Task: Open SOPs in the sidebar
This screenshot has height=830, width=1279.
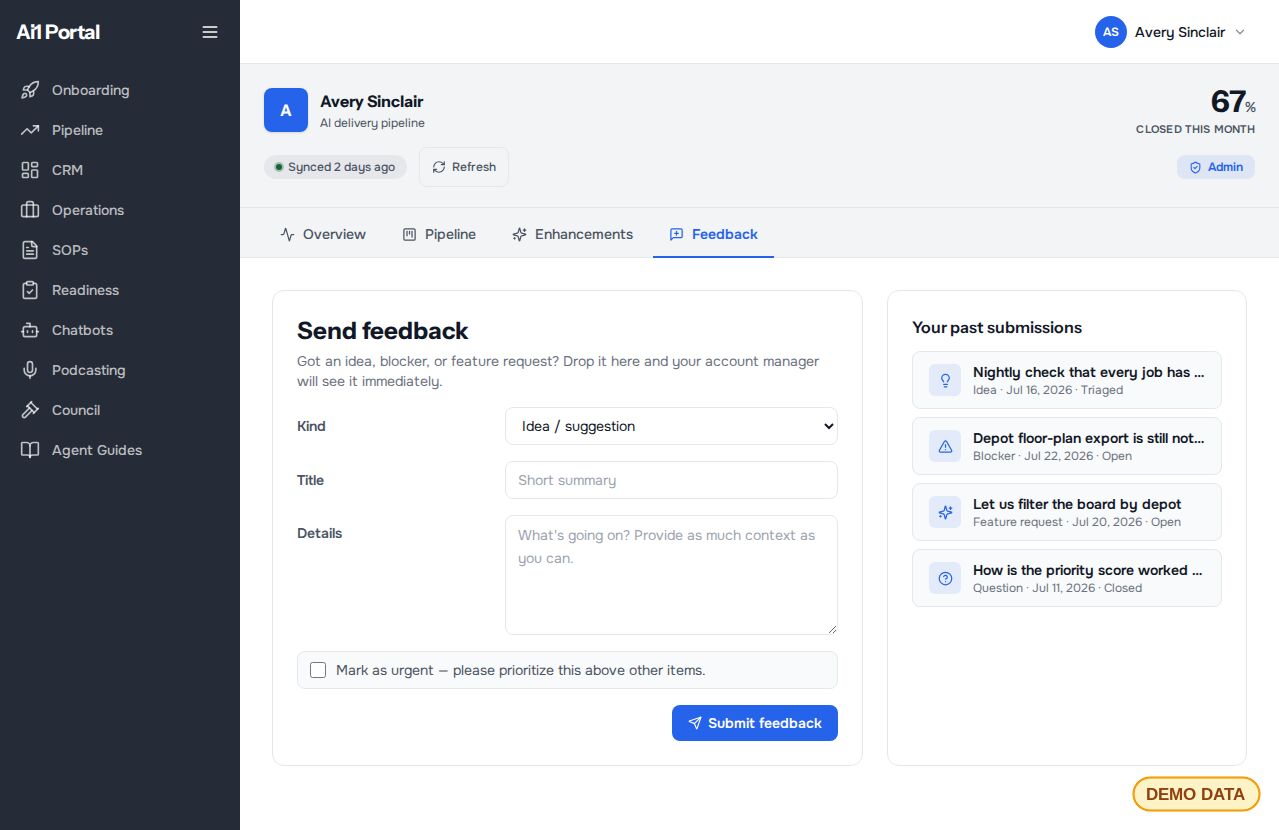Action: point(120,250)
